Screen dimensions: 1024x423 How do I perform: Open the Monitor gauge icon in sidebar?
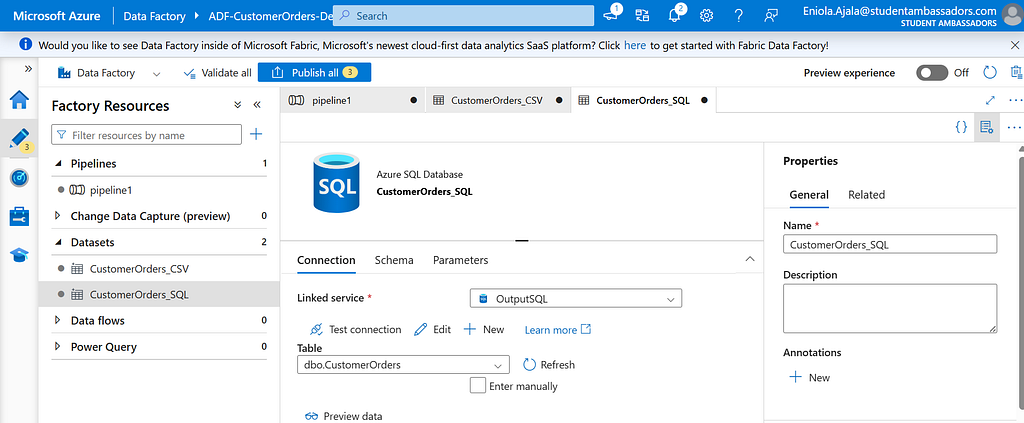click(x=19, y=178)
